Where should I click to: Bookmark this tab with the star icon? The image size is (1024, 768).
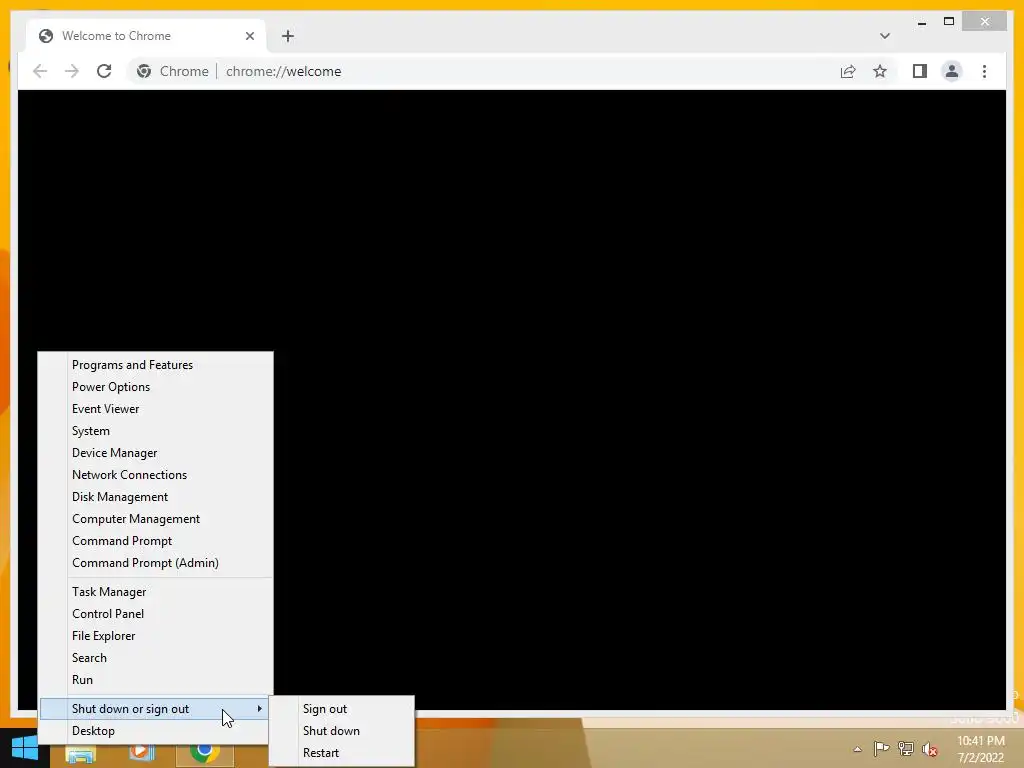coord(880,71)
